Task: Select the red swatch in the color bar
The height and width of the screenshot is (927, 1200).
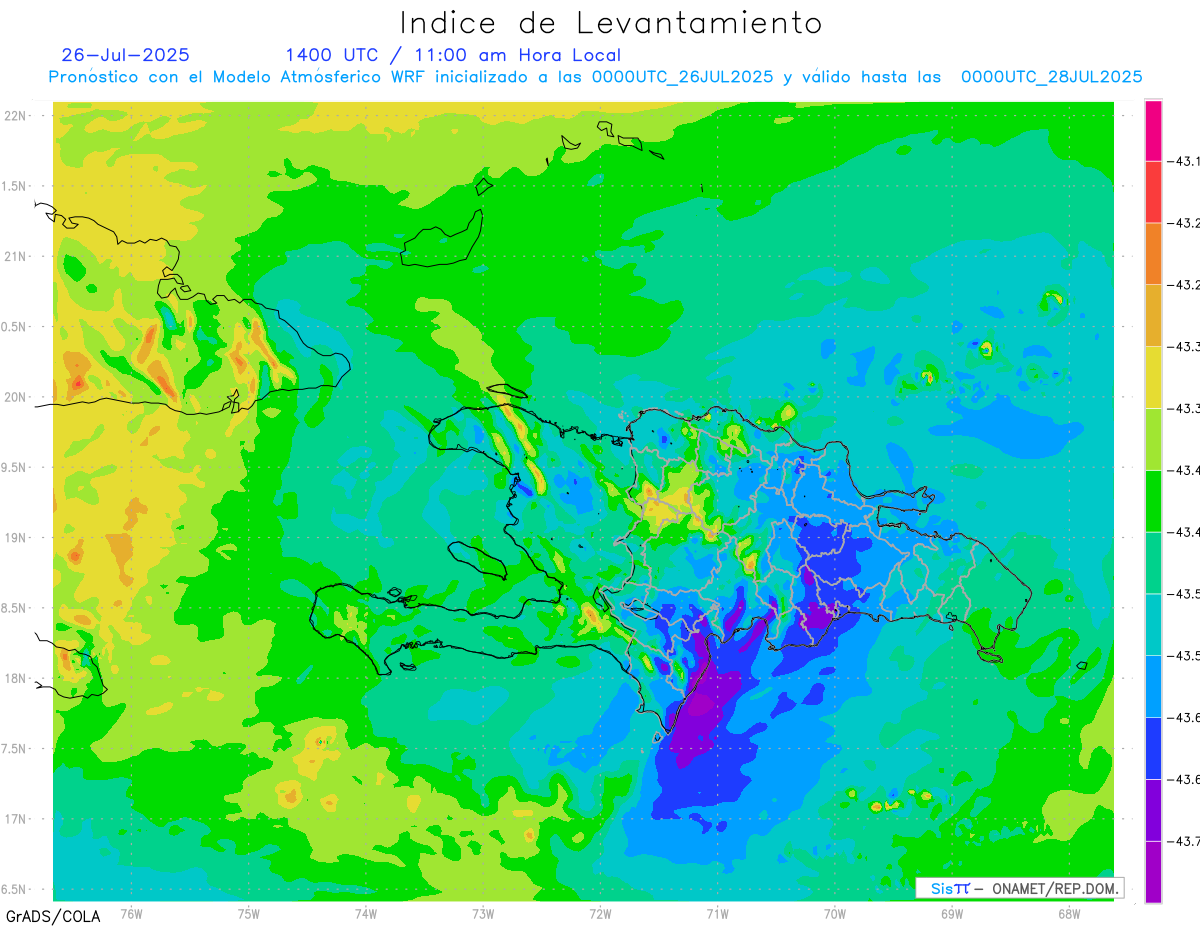Action: coord(1153,192)
